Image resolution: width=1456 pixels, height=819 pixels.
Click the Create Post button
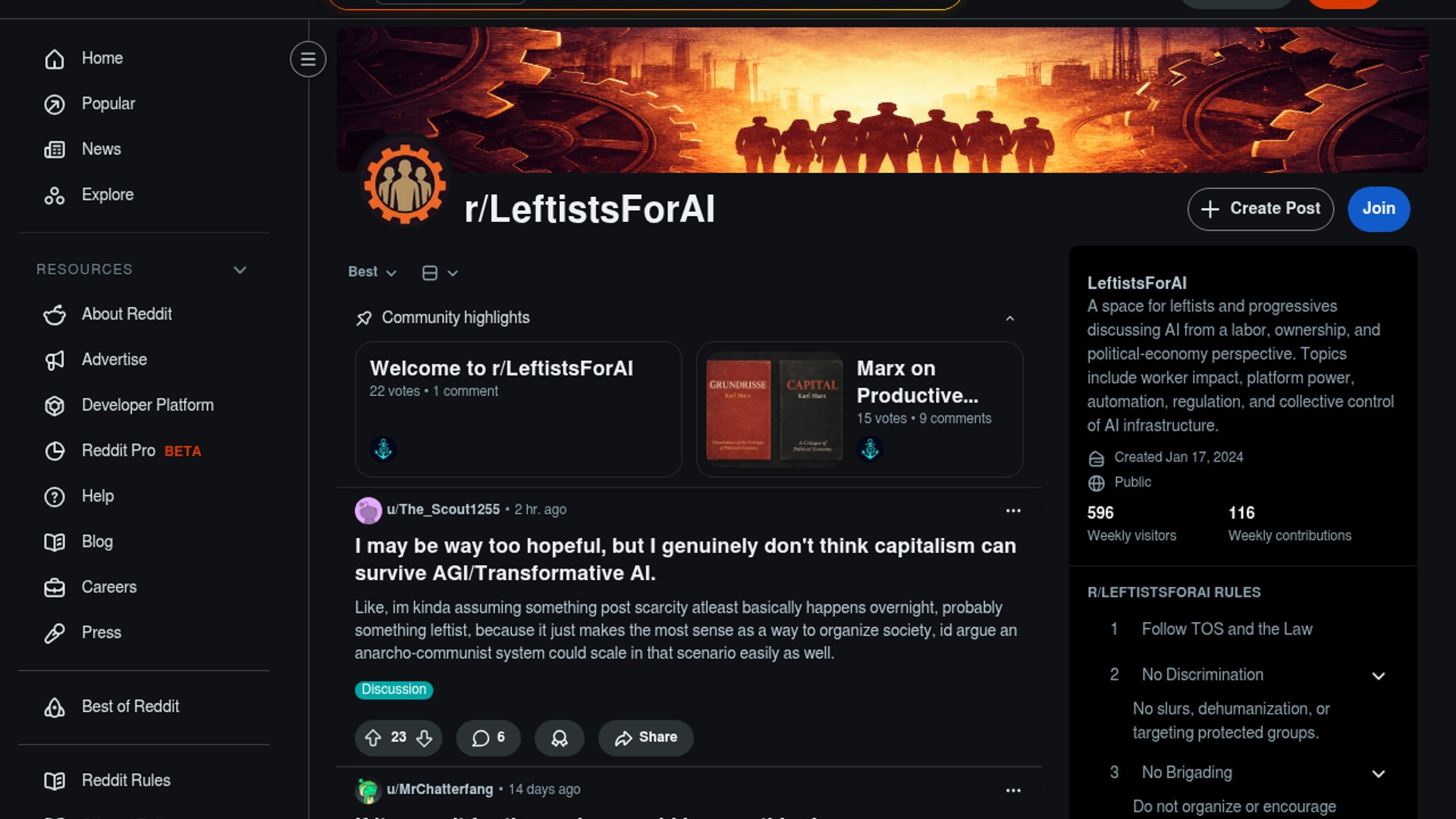coord(1260,209)
